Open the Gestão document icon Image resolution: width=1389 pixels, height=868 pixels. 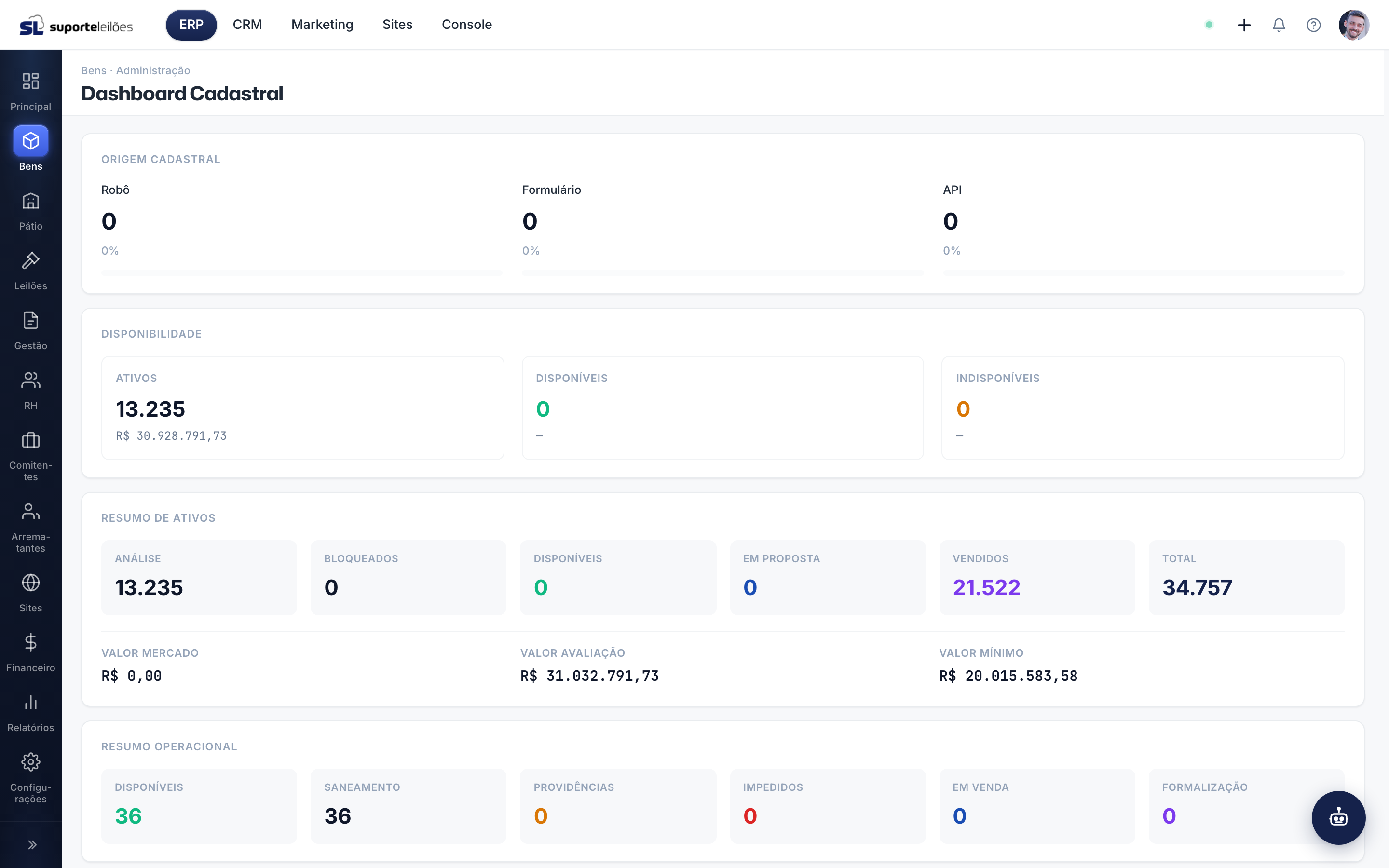[30, 320]
